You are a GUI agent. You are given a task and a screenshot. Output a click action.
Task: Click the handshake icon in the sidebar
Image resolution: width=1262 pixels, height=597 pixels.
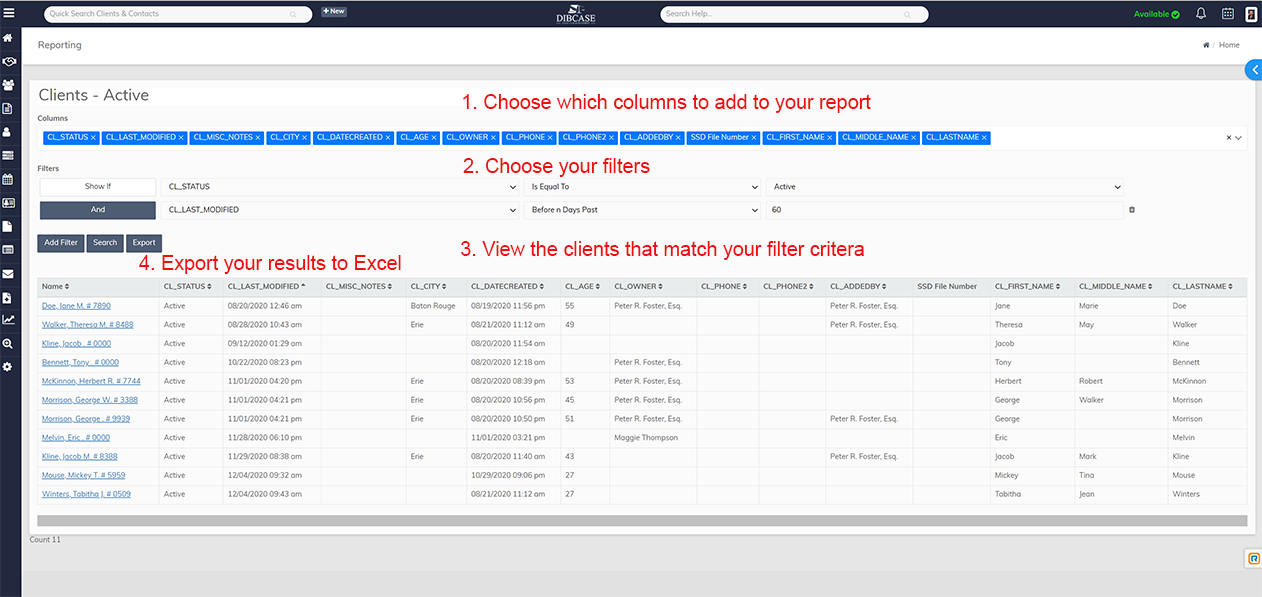(8, 61)
